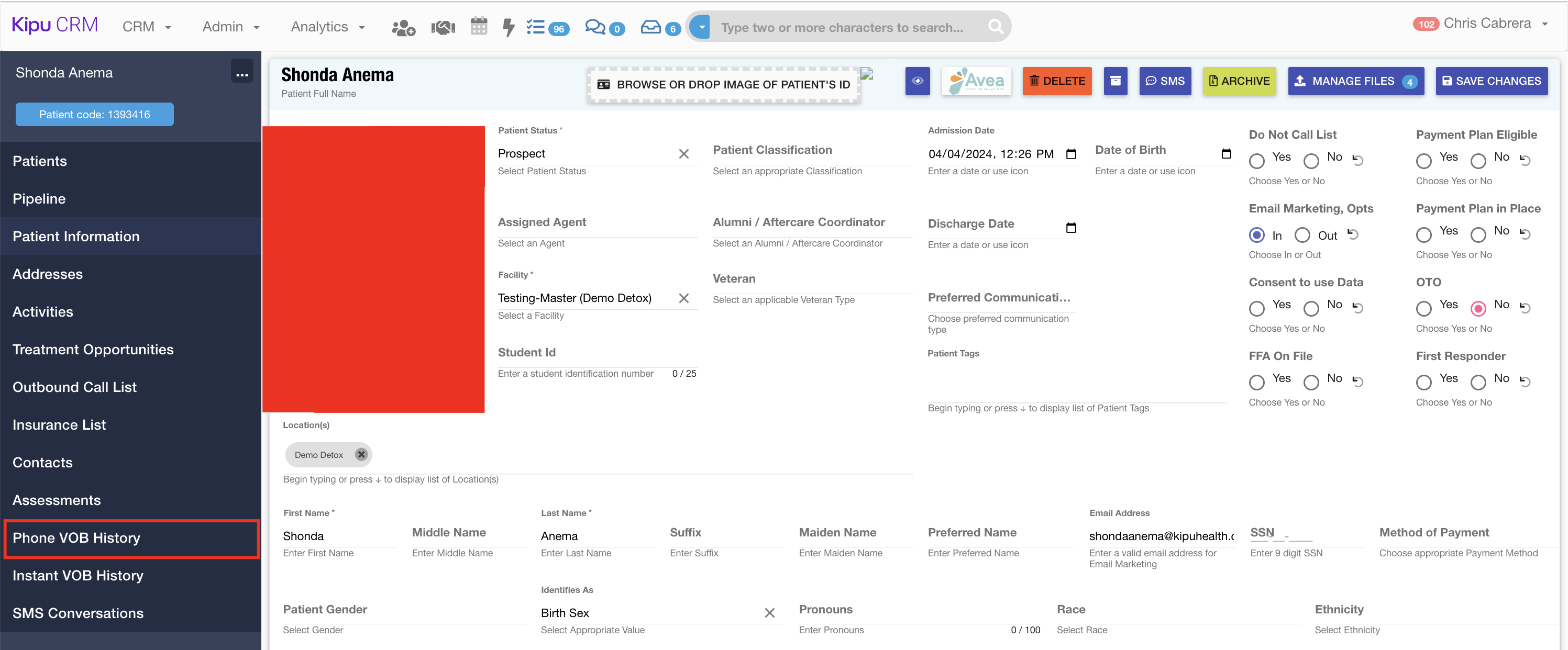
Task: Remove the Demo Detox location chip
Action: (361, 455)
